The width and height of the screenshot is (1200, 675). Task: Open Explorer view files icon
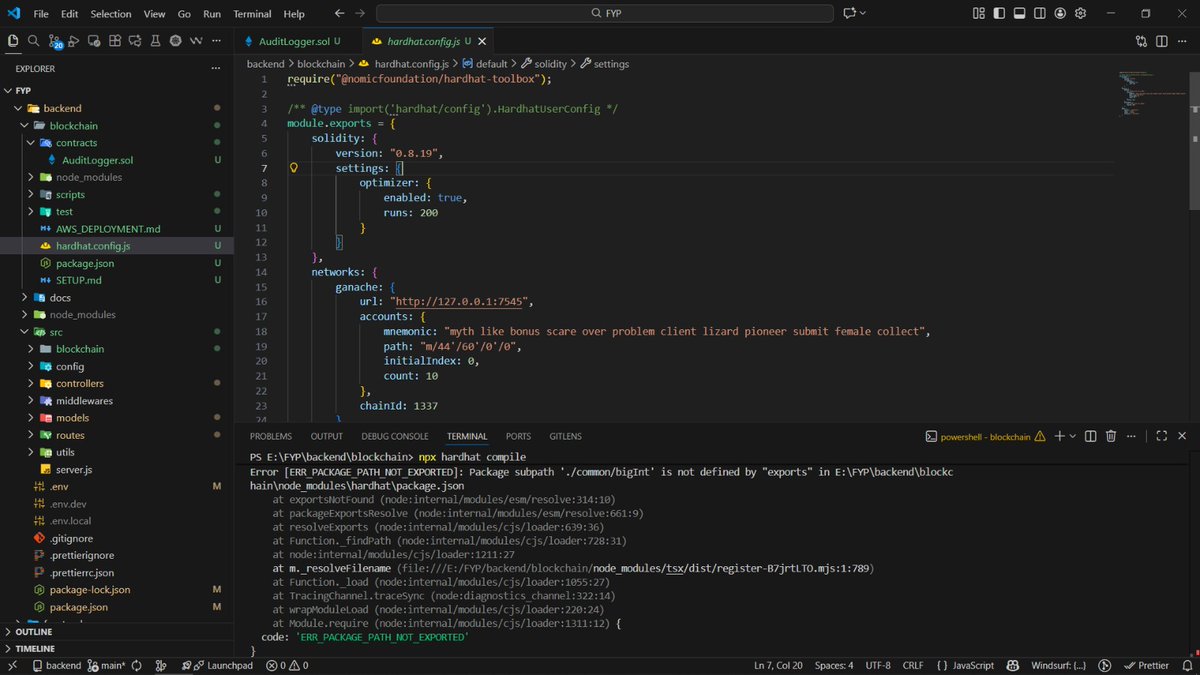pos(13,41)
